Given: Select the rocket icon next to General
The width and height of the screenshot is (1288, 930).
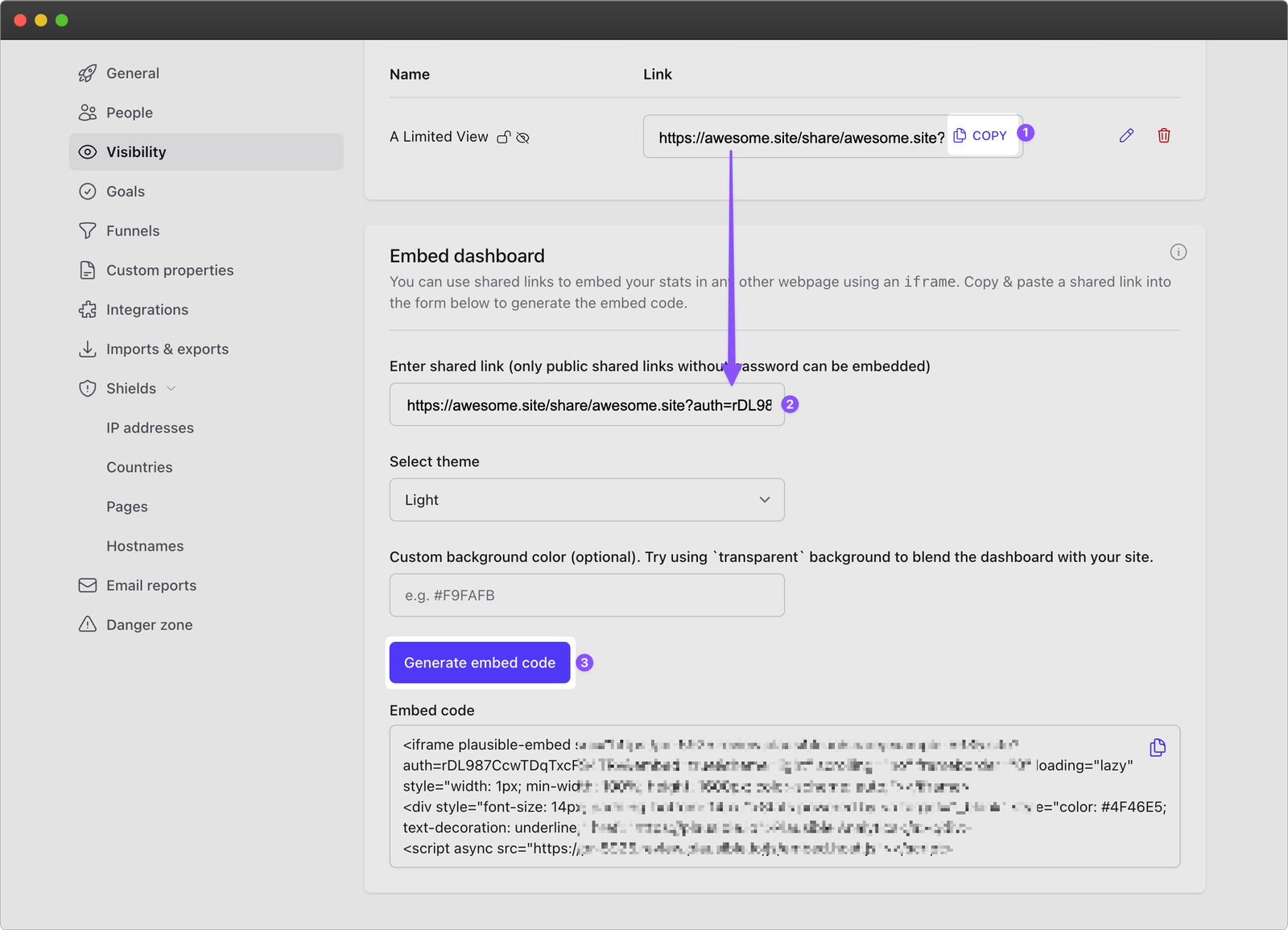Looking at the screenshot, I should (x=87, y=72).
